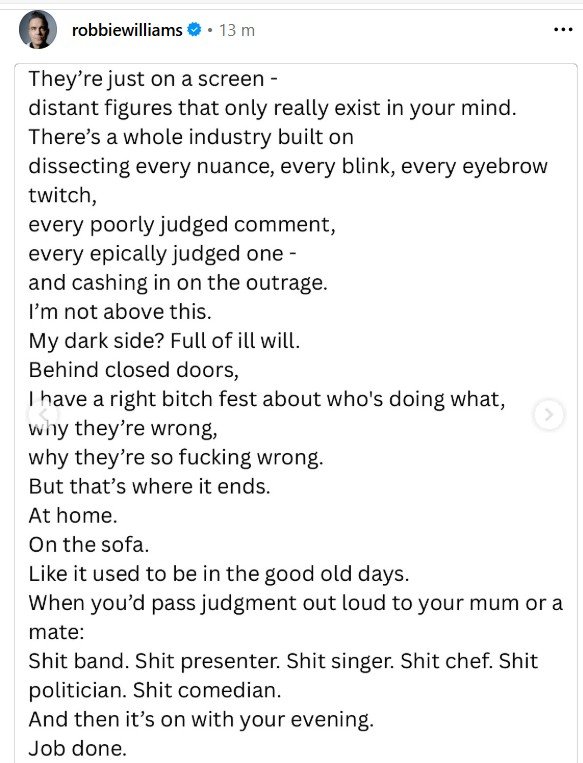Screen dimensions: 583x763
Task: Click "and cashing in on the outrage." line
Action: pyautogui.click(x=178, y=283)
